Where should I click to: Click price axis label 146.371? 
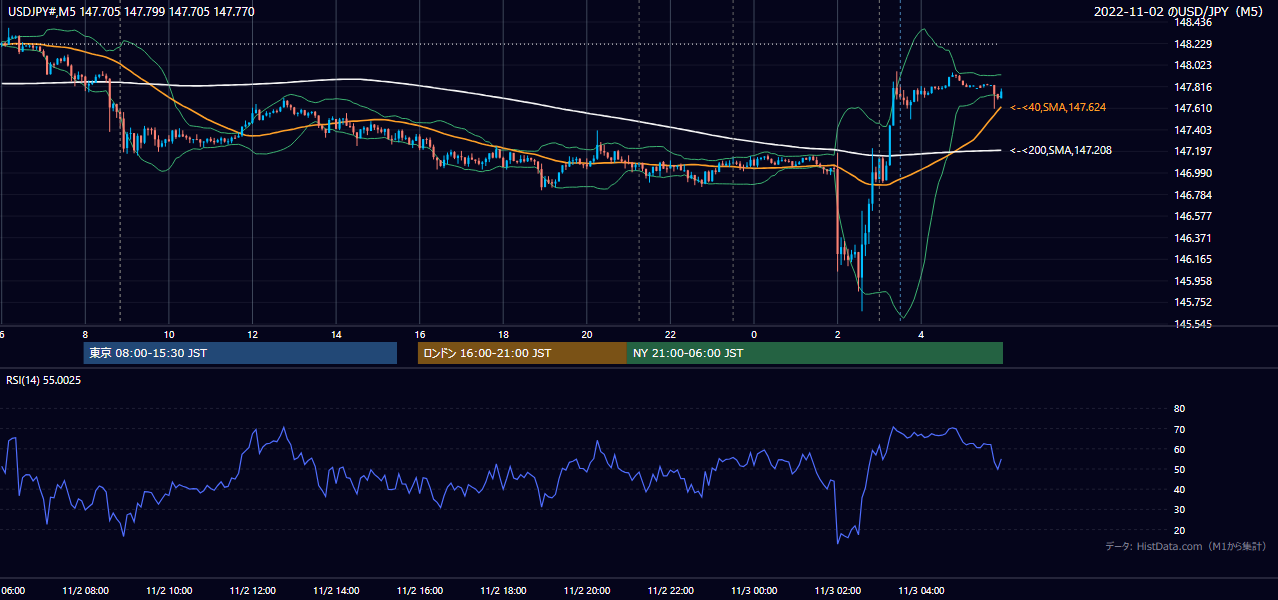click(x=1195, y=238)
